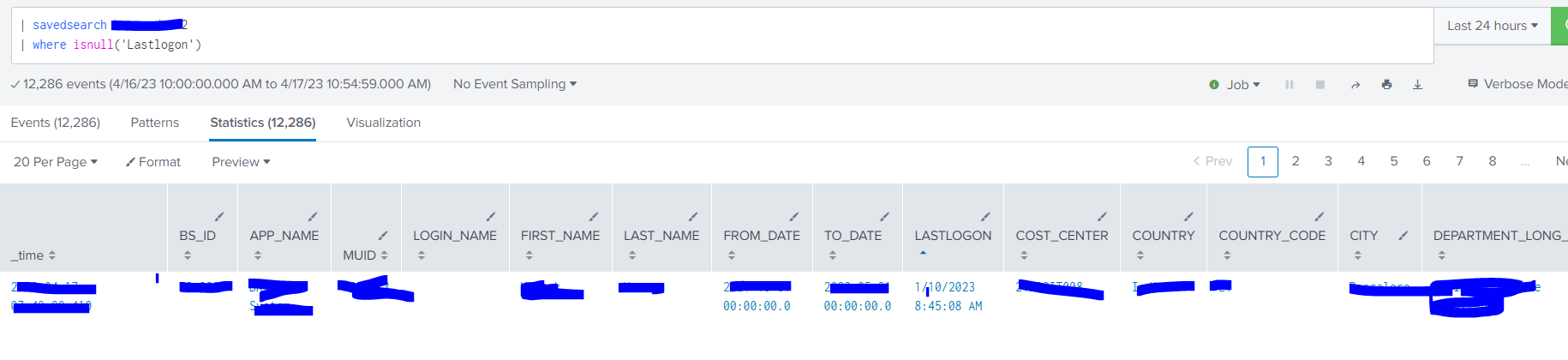Toggle sort order on _time column

tap(52, 255)
